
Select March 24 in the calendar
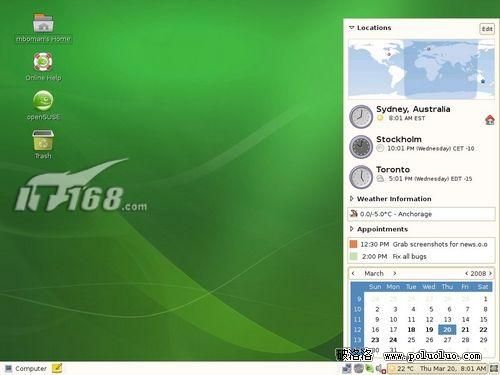point(393,340)
